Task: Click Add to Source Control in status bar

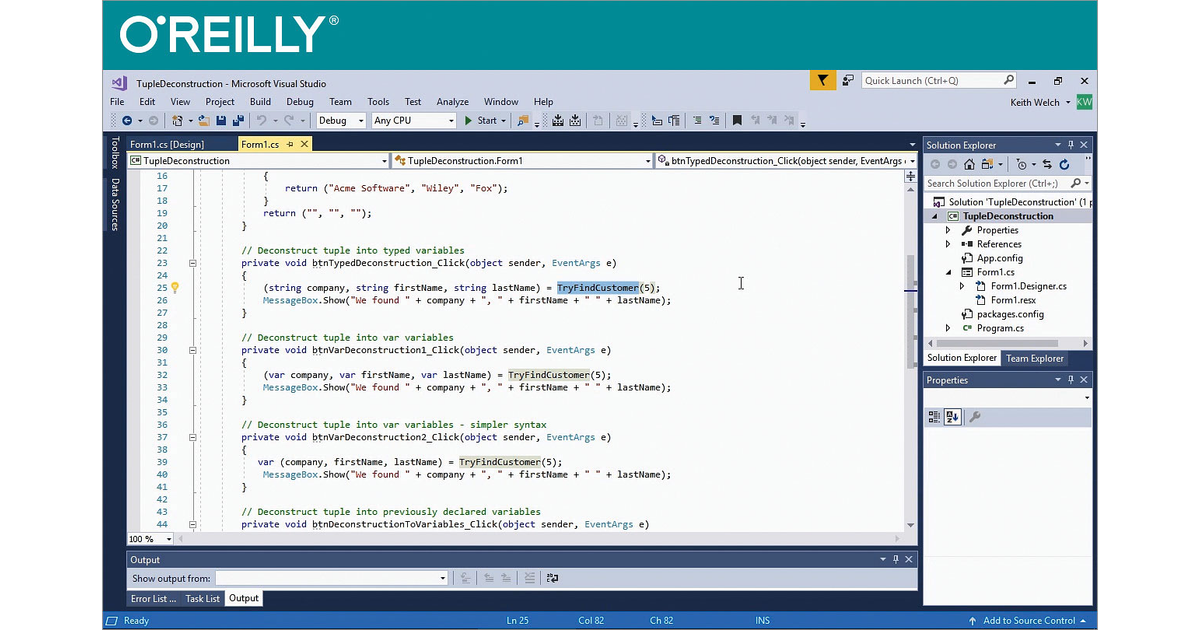Action: click(x=1028, y=621)
